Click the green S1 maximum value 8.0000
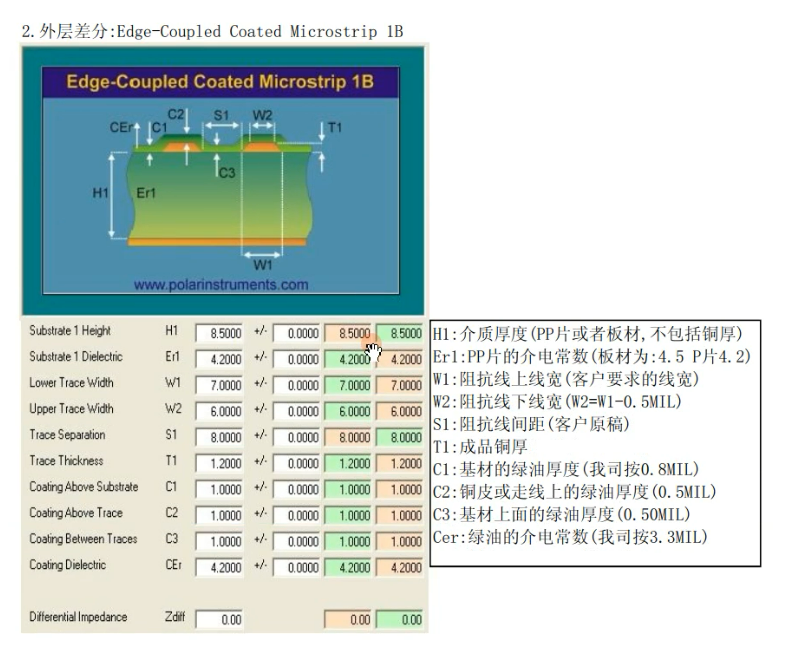Image resolution: width=803 pixels, height=672 pixels. tap(400, 437)
